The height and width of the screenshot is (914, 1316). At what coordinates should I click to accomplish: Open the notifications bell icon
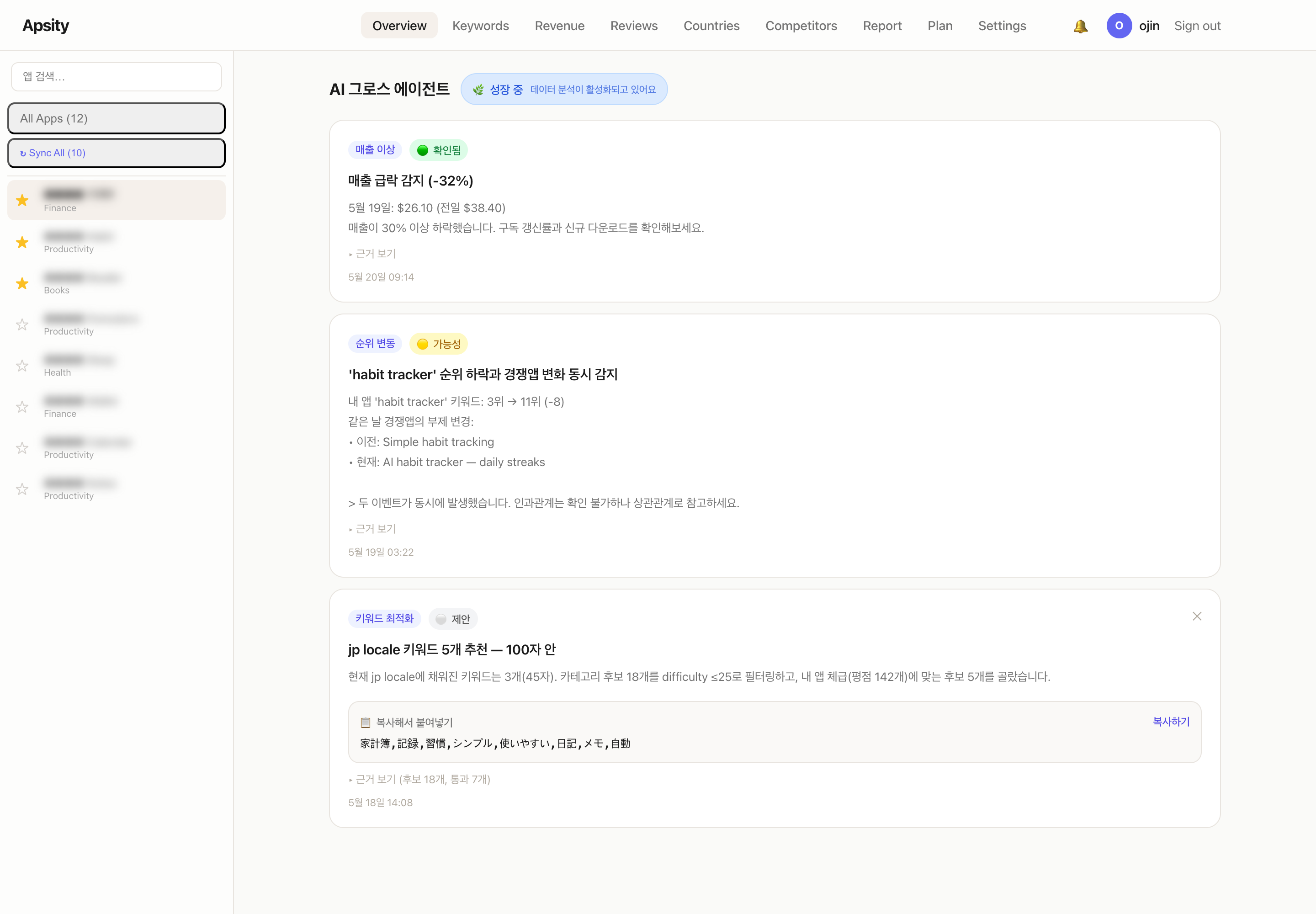point(1080,26)
